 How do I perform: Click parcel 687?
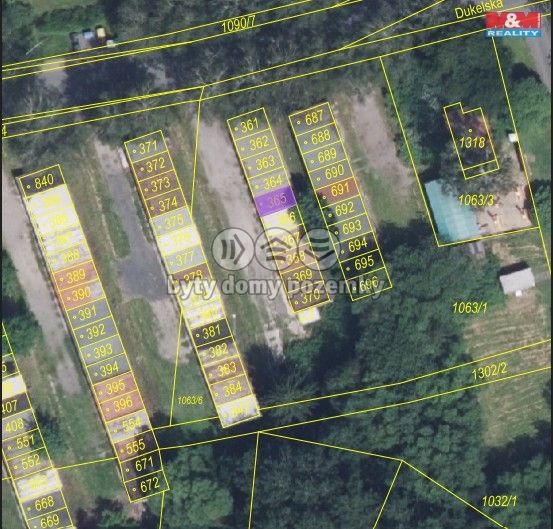[311, 118]
